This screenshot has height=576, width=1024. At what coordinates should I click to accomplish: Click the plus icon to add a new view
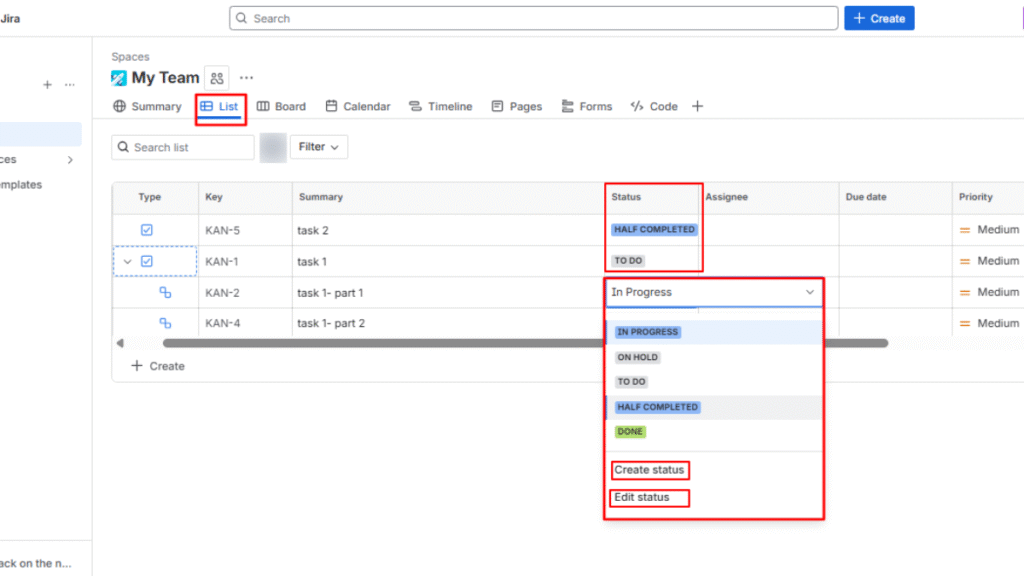(697, 106)
